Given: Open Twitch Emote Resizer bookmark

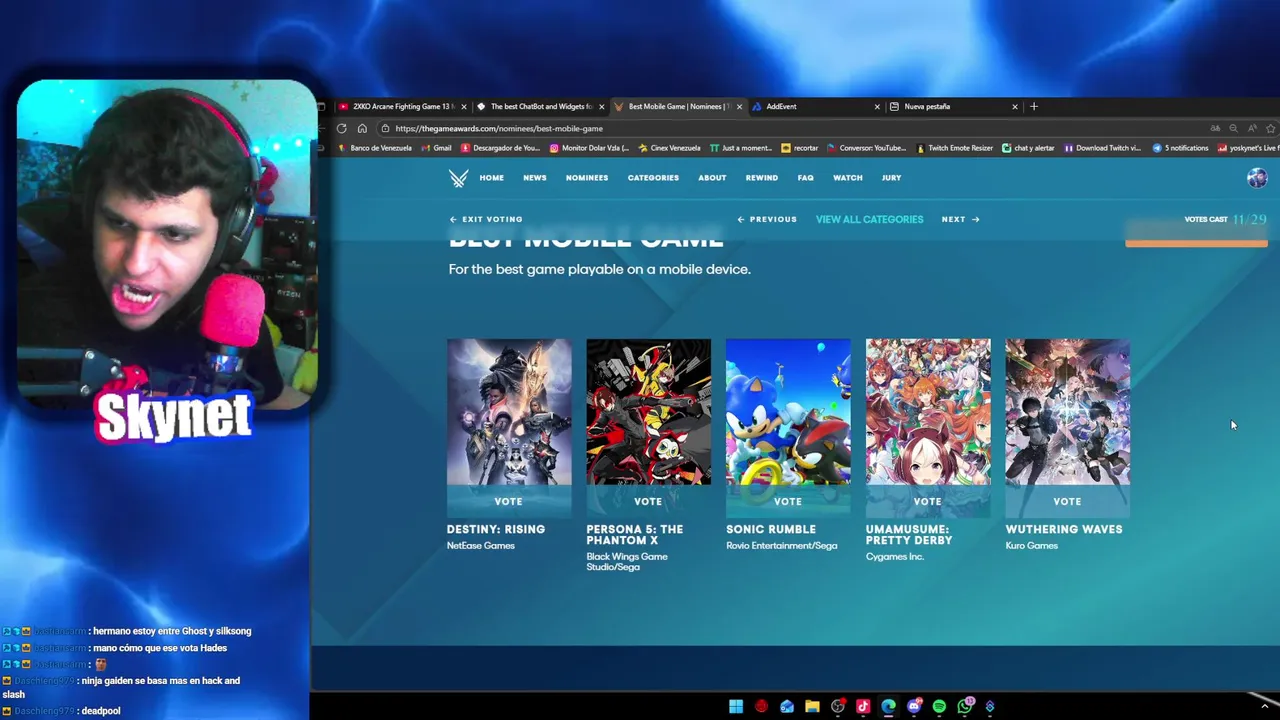Looking at the screenshot, I should (x=954, y=148).
